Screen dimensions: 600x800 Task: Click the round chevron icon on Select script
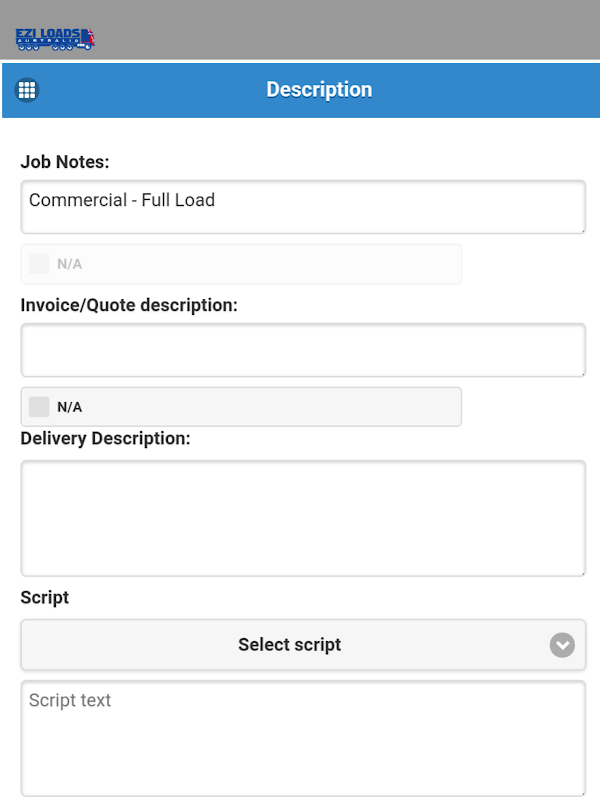click(x=562, y=645)
